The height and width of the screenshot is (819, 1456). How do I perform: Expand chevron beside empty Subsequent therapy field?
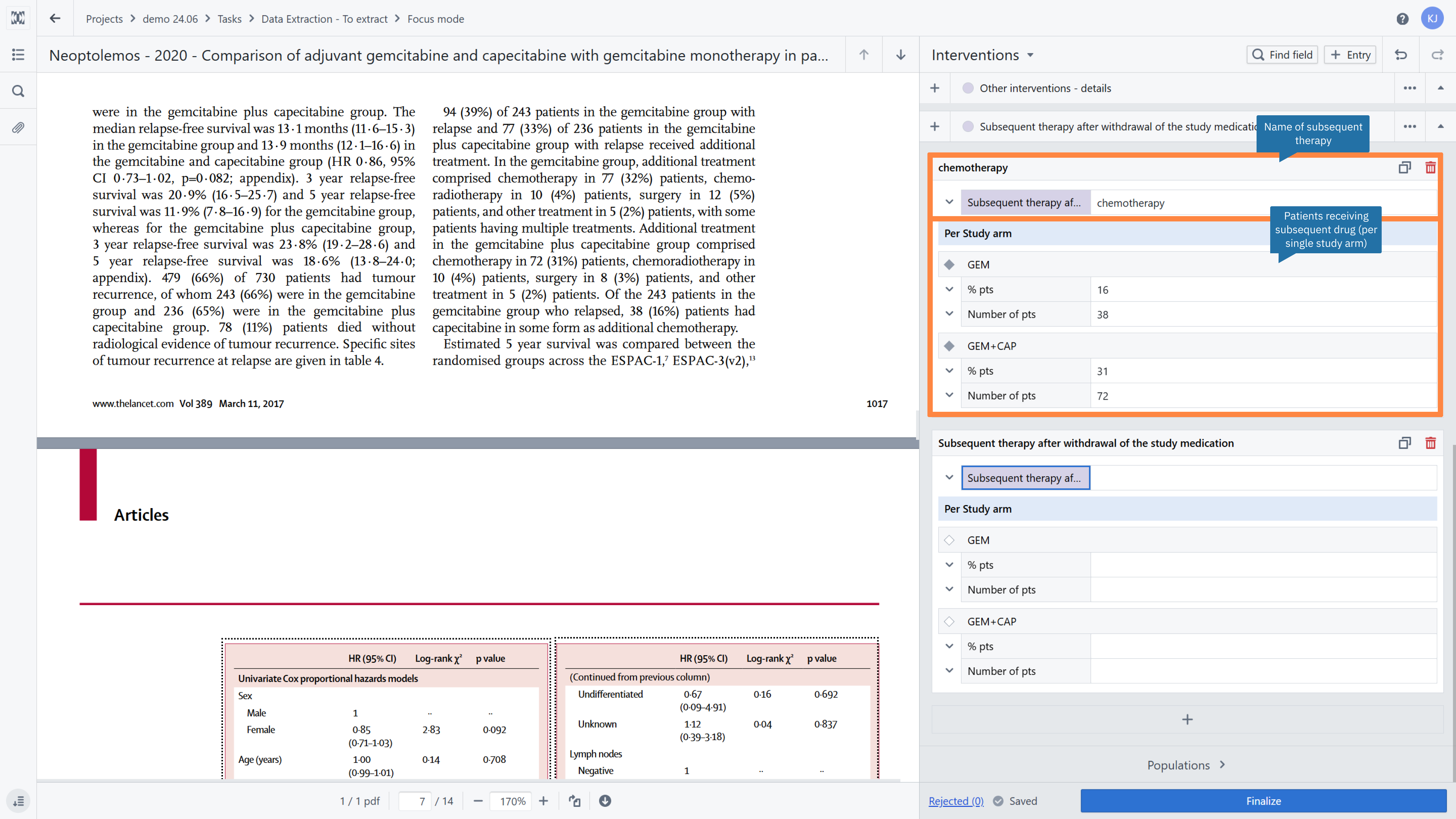tap(949, 478)
